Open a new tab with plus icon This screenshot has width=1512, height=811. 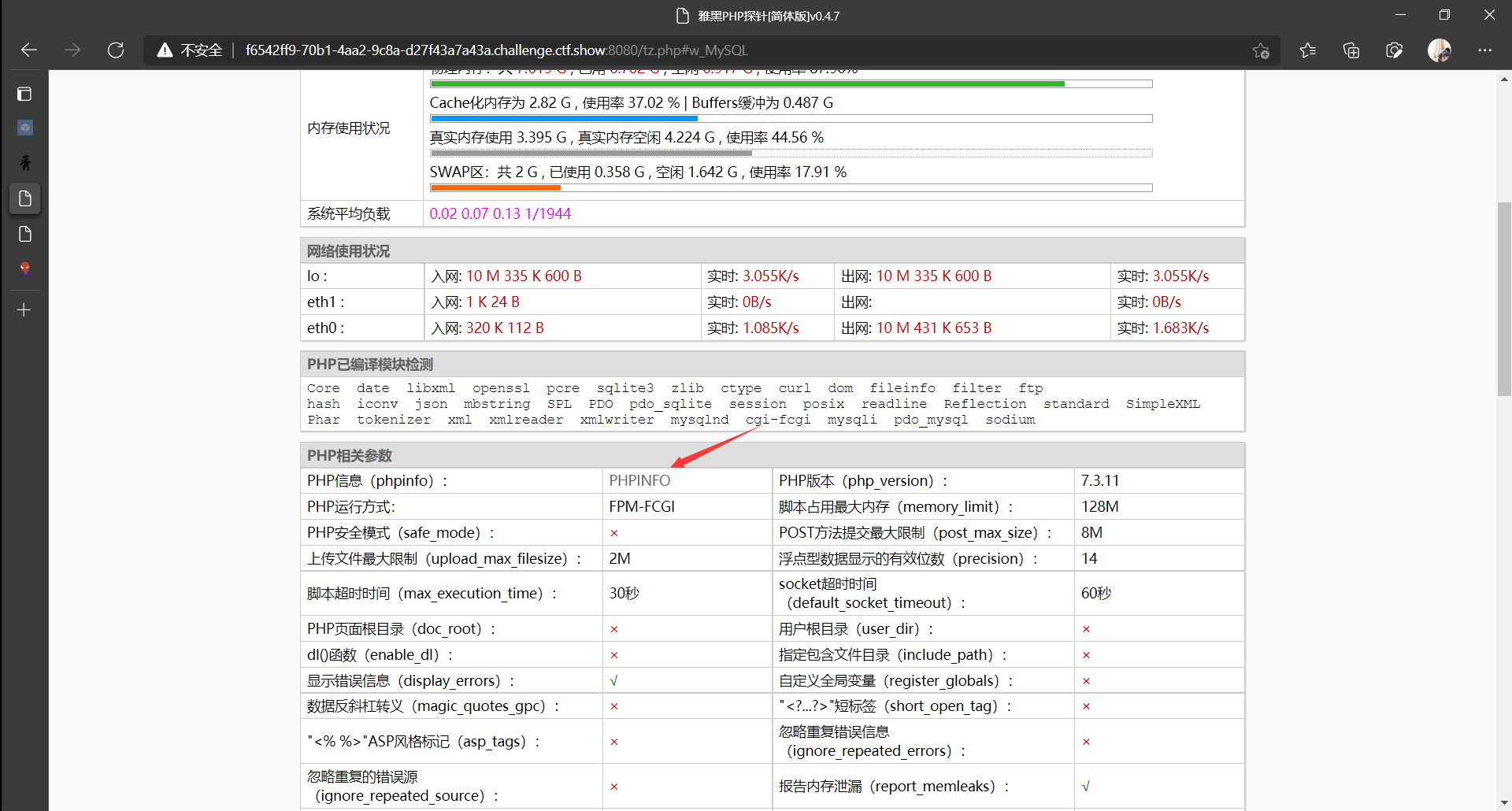point(24,310)
